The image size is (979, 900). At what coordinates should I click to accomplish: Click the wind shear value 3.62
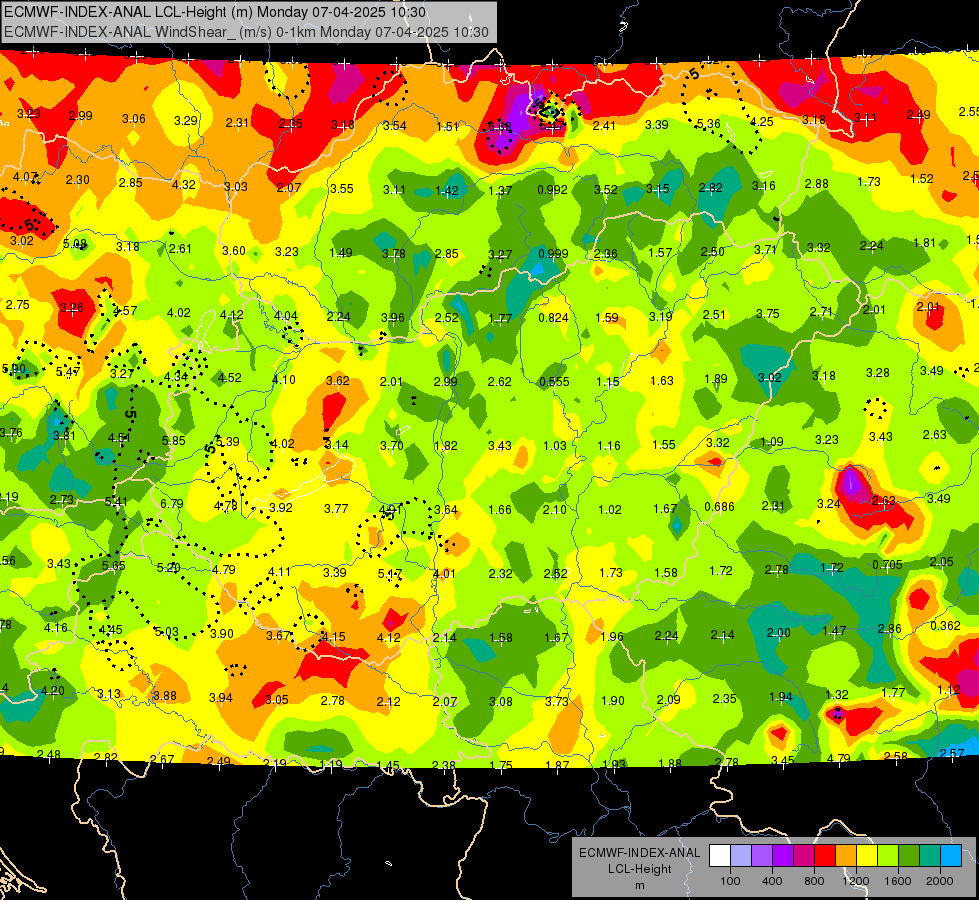(x=338, y=380)
